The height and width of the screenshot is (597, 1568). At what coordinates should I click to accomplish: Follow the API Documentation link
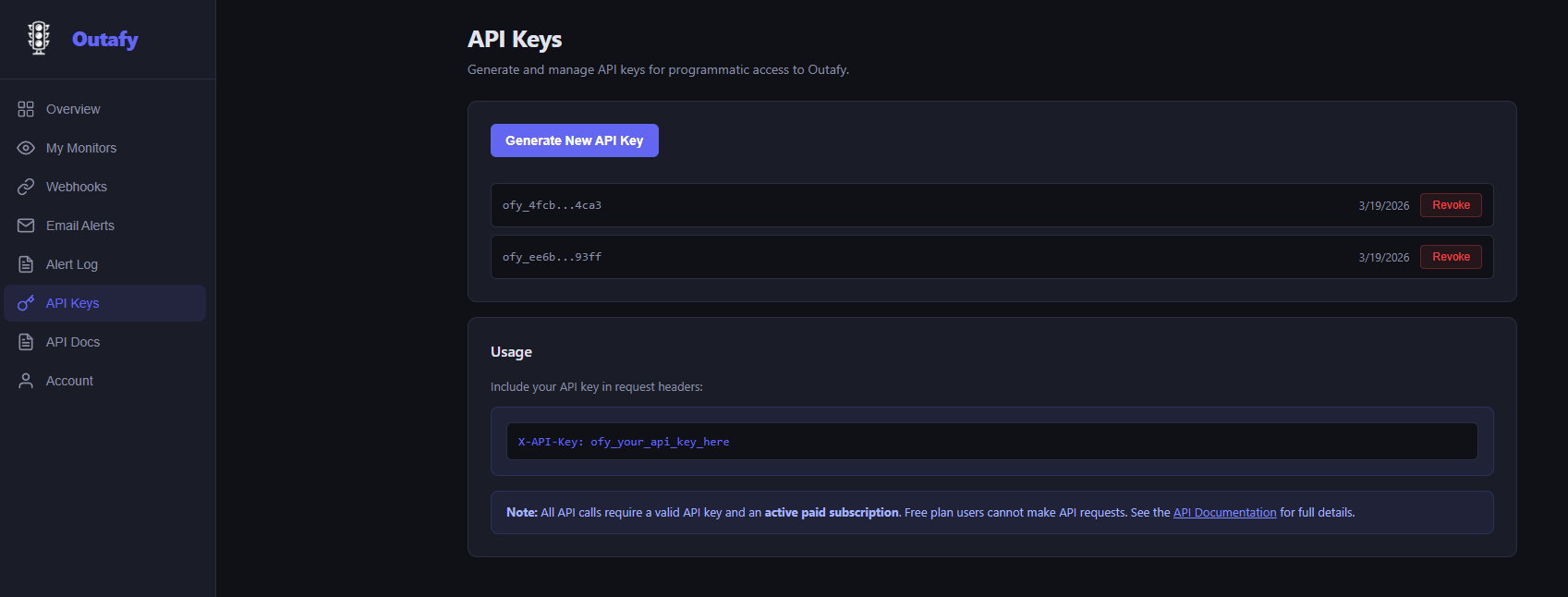[x=1224, y=513]
